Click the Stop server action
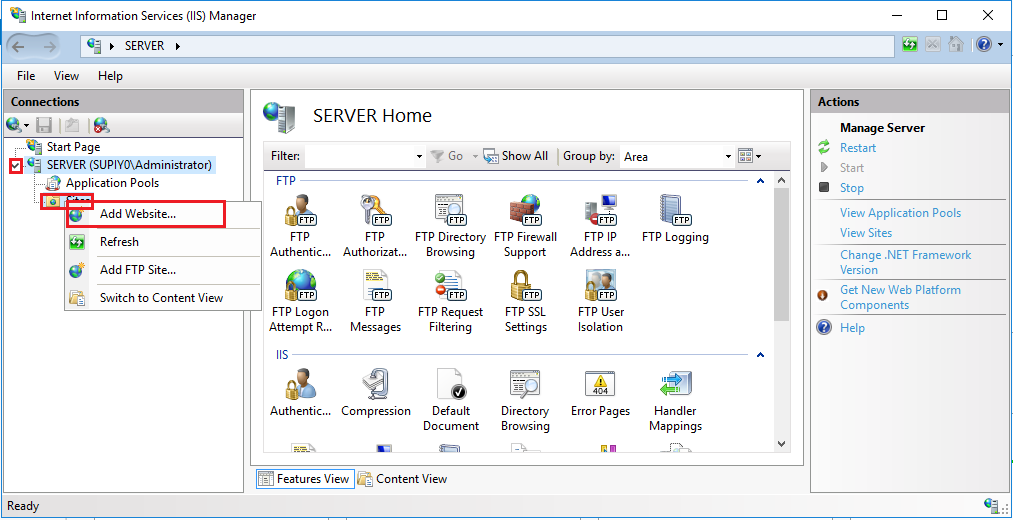Viewport: 1013px width, 520px height. coord(851,188)
